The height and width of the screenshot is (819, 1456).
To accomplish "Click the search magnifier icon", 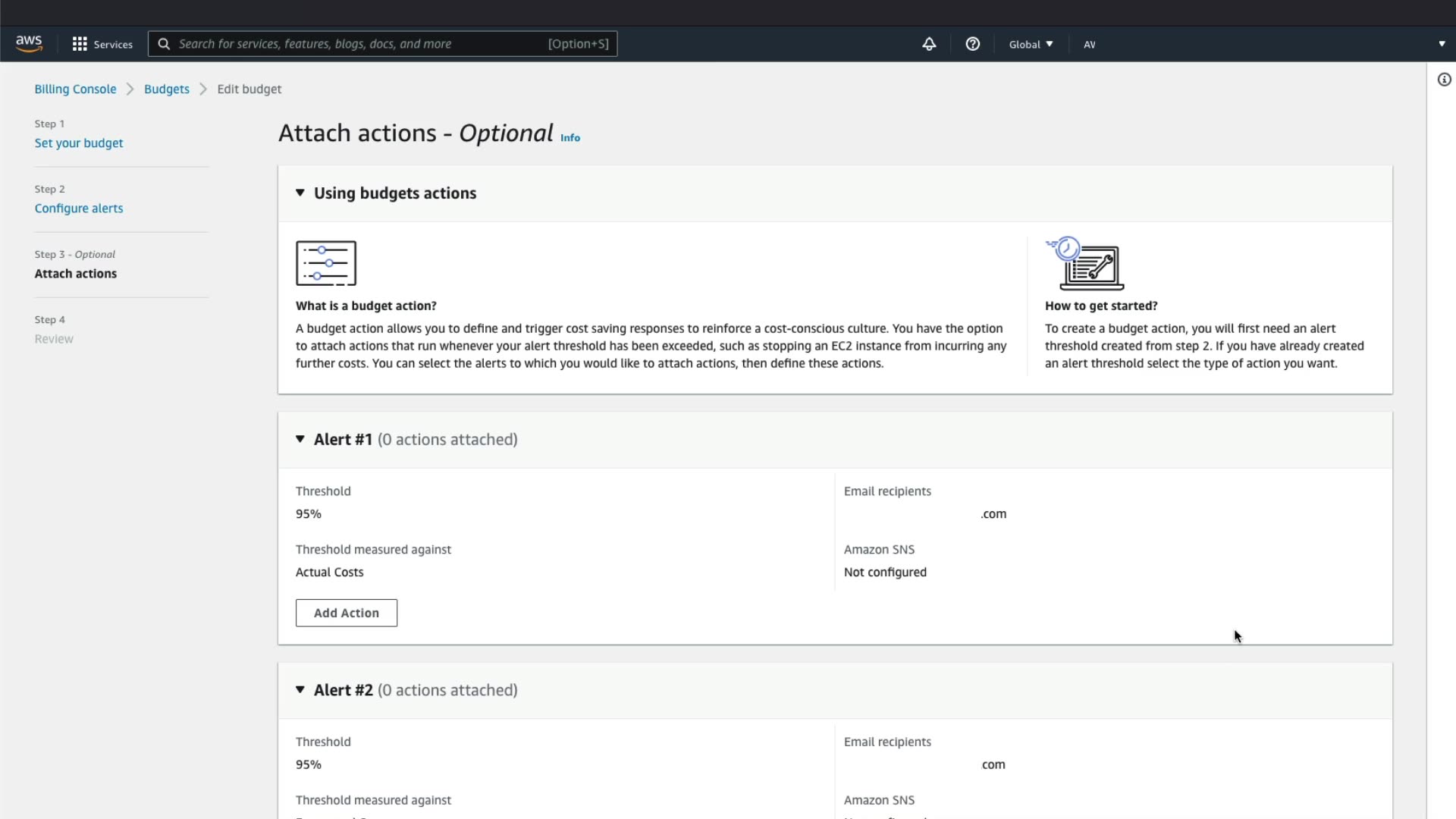I will [164, 44].
